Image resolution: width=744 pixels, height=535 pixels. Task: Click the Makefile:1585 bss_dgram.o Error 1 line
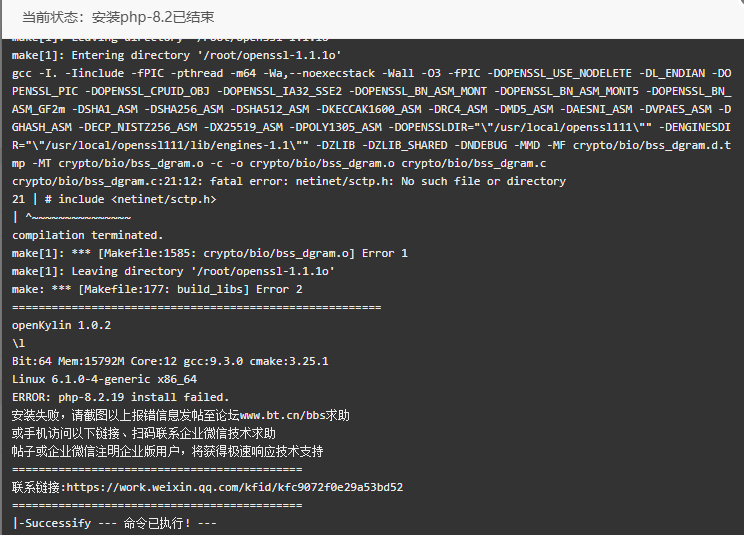point(210,253)
